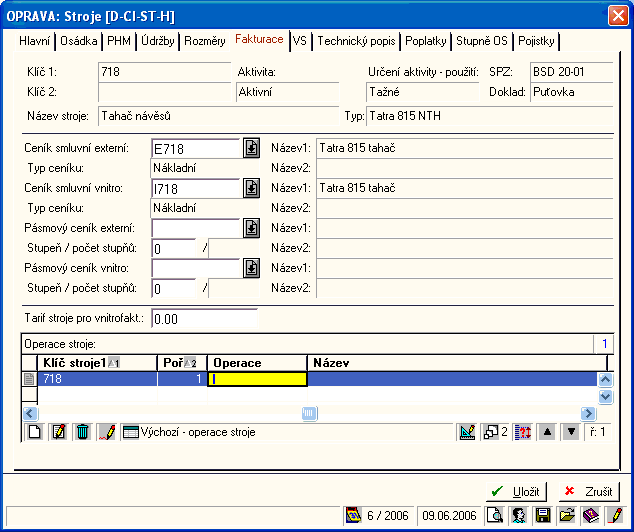Select the Rozměry tab
The width and height of the screenshot is (634, 532).
coord(205,41)
